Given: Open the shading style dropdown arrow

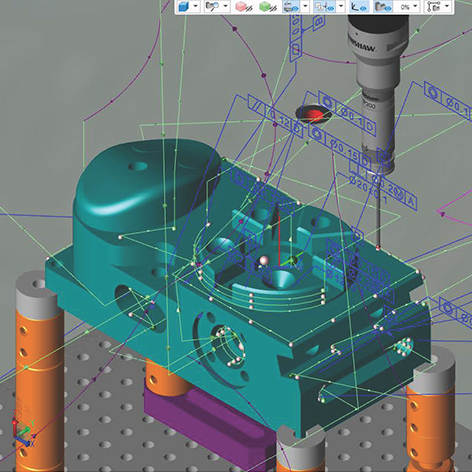Looking at the screenshot, I should (x=195, y=6).
